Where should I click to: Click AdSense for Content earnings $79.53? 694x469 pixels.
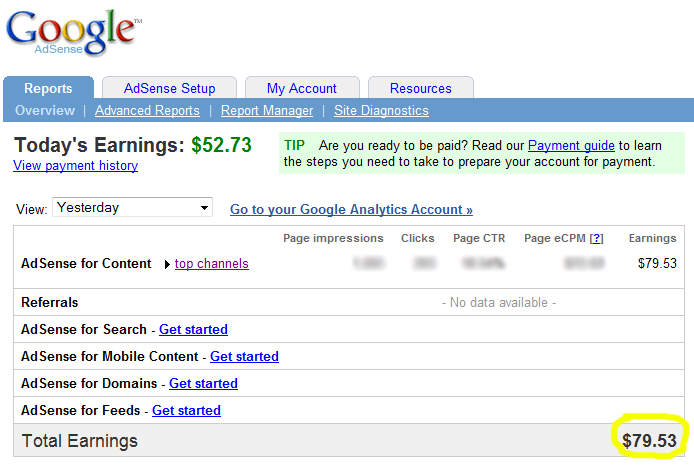657,263
